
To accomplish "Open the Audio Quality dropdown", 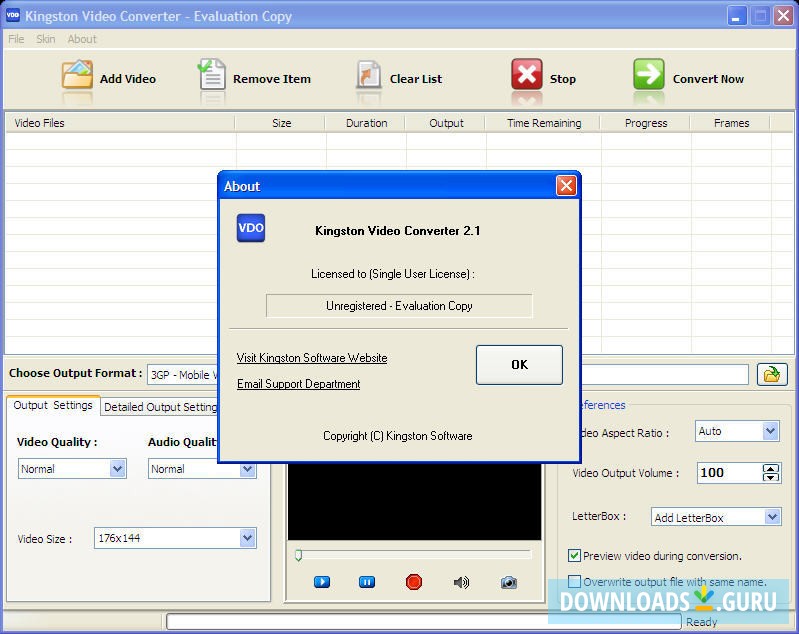I will point(248,468).
